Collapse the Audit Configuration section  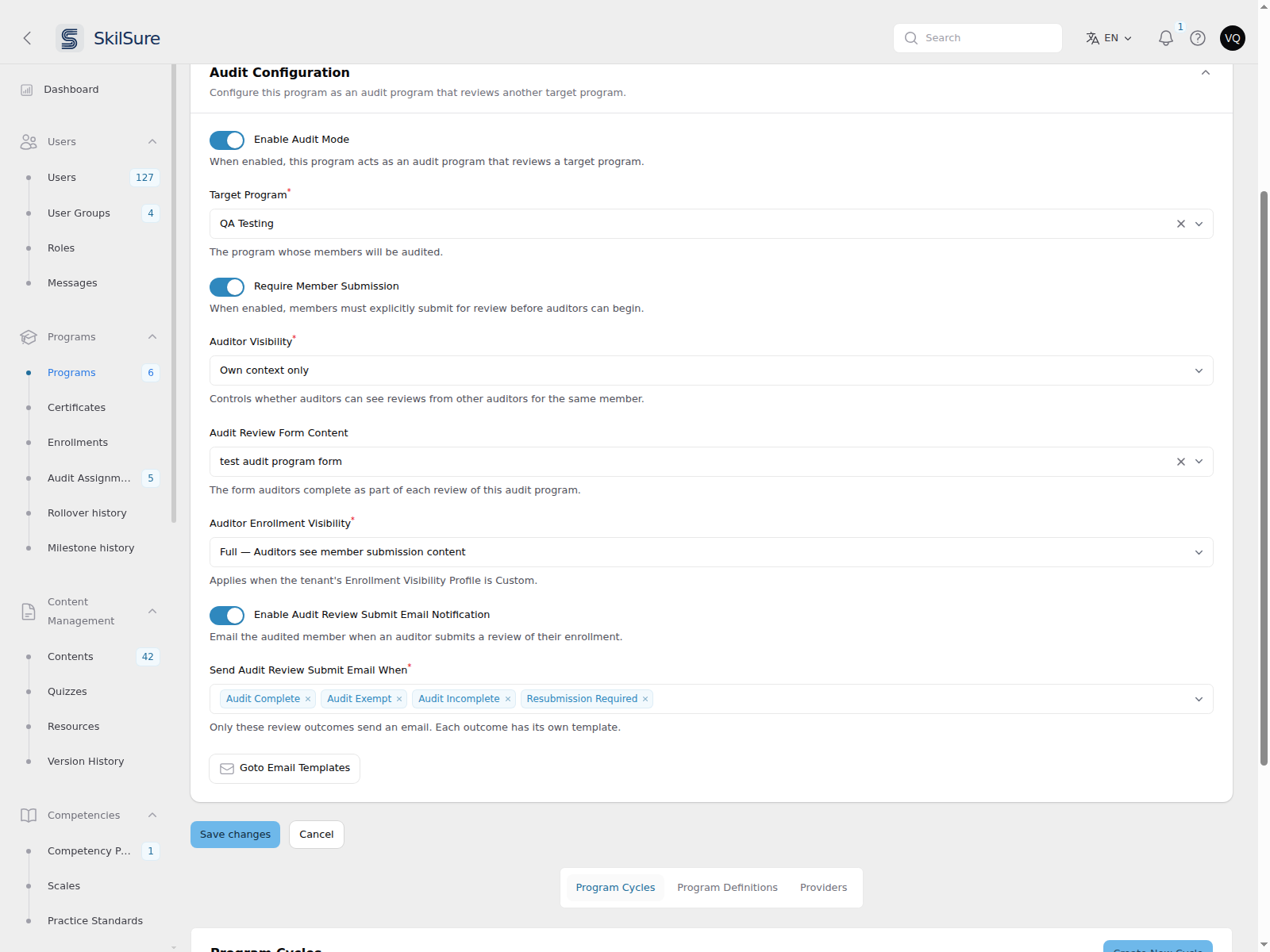pos(1206,72)
